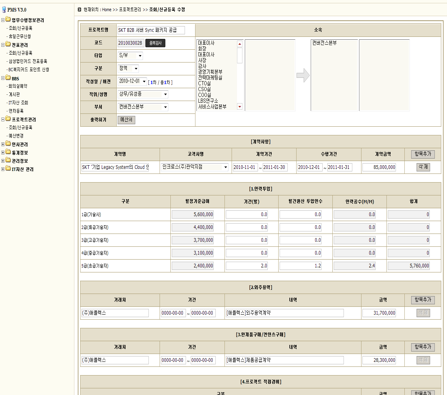The height and width of the screenshot is (395, 447).
Task: Open the first folder icon under PMS V3.0
Action: (x=8, y=20)
